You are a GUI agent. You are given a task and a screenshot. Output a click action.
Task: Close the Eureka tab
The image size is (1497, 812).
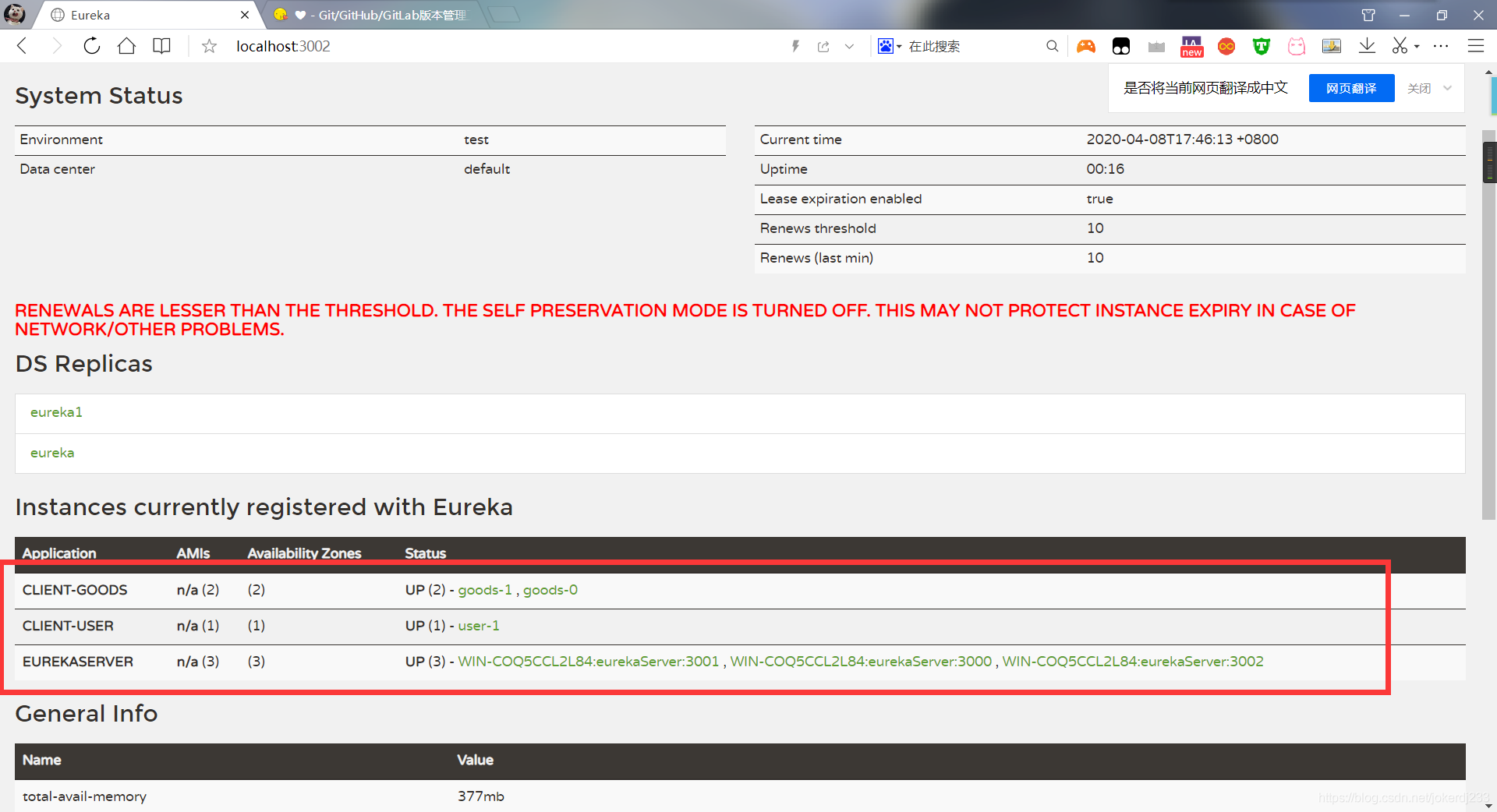point(245,15)
